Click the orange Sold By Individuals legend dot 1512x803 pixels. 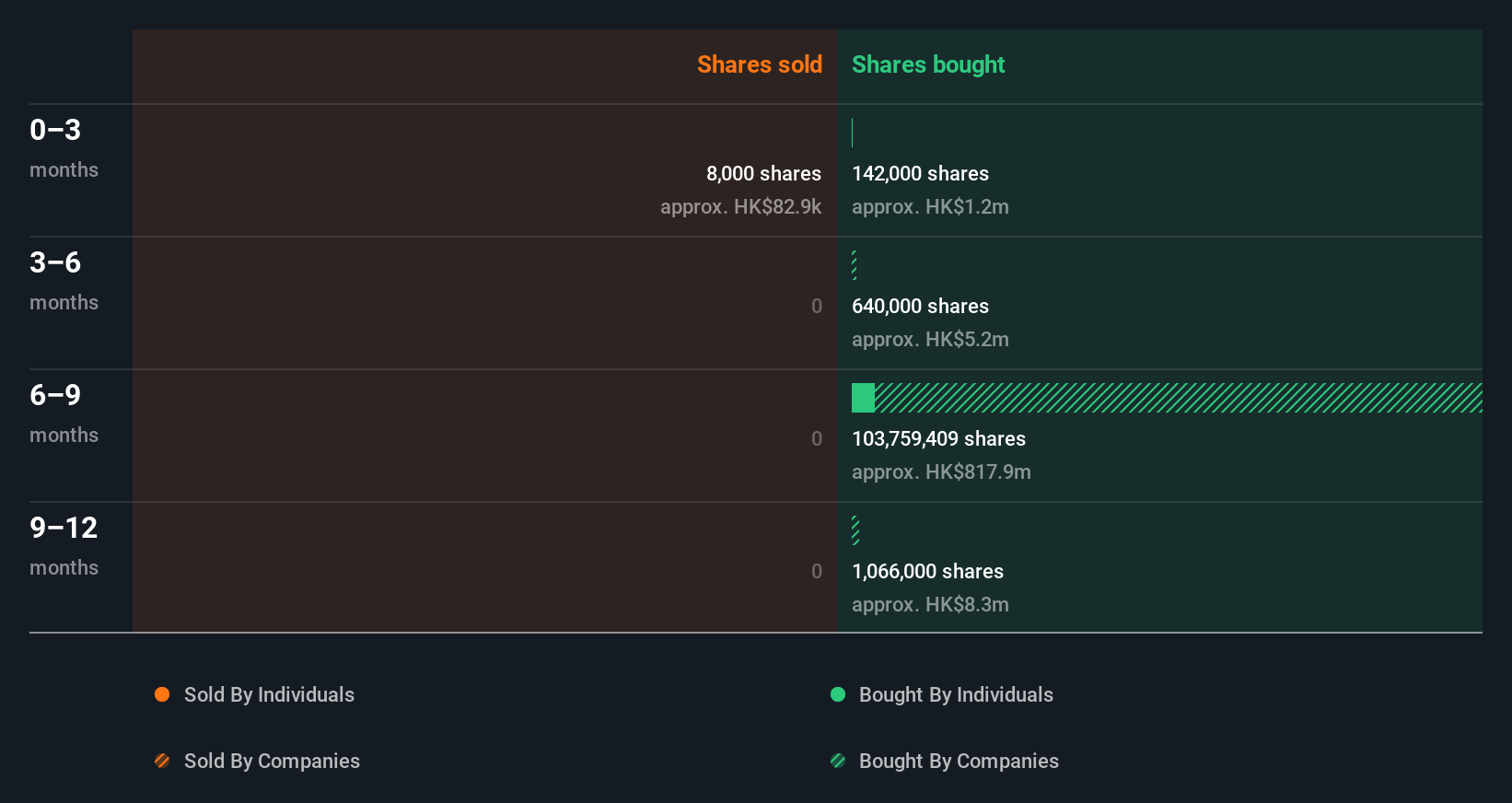[x=162, y=694]
